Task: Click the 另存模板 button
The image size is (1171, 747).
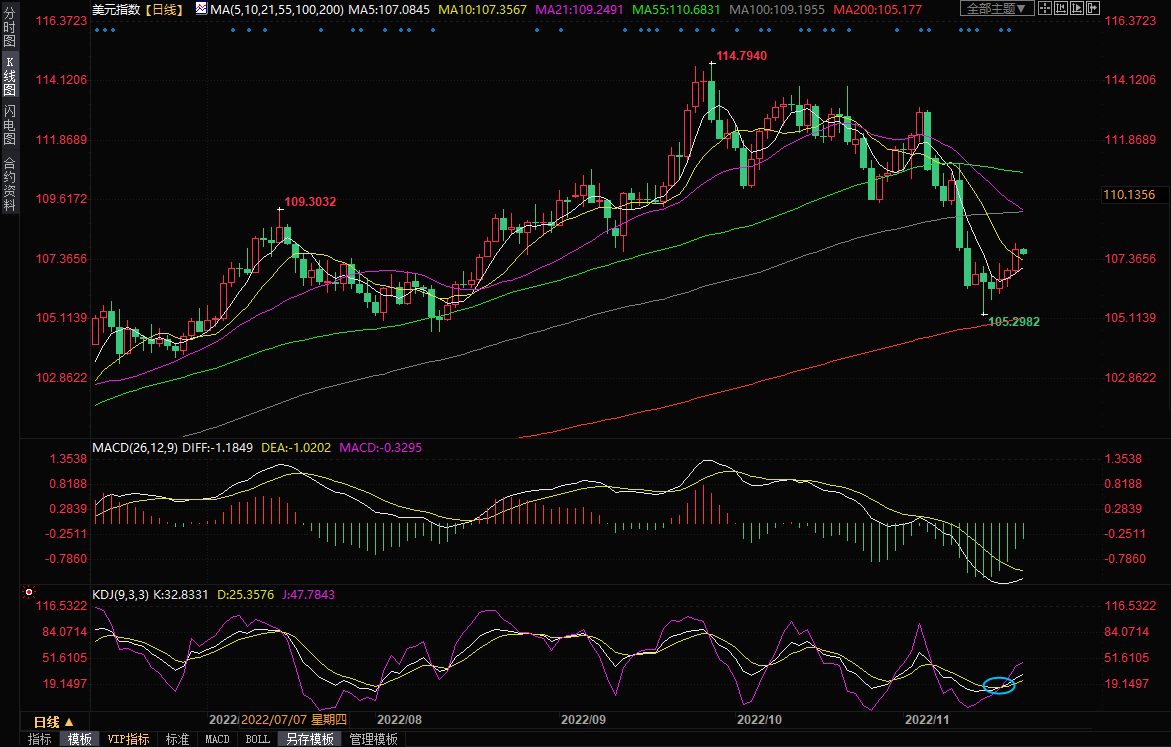Action: pyautogui.click(x=309, y=739)
